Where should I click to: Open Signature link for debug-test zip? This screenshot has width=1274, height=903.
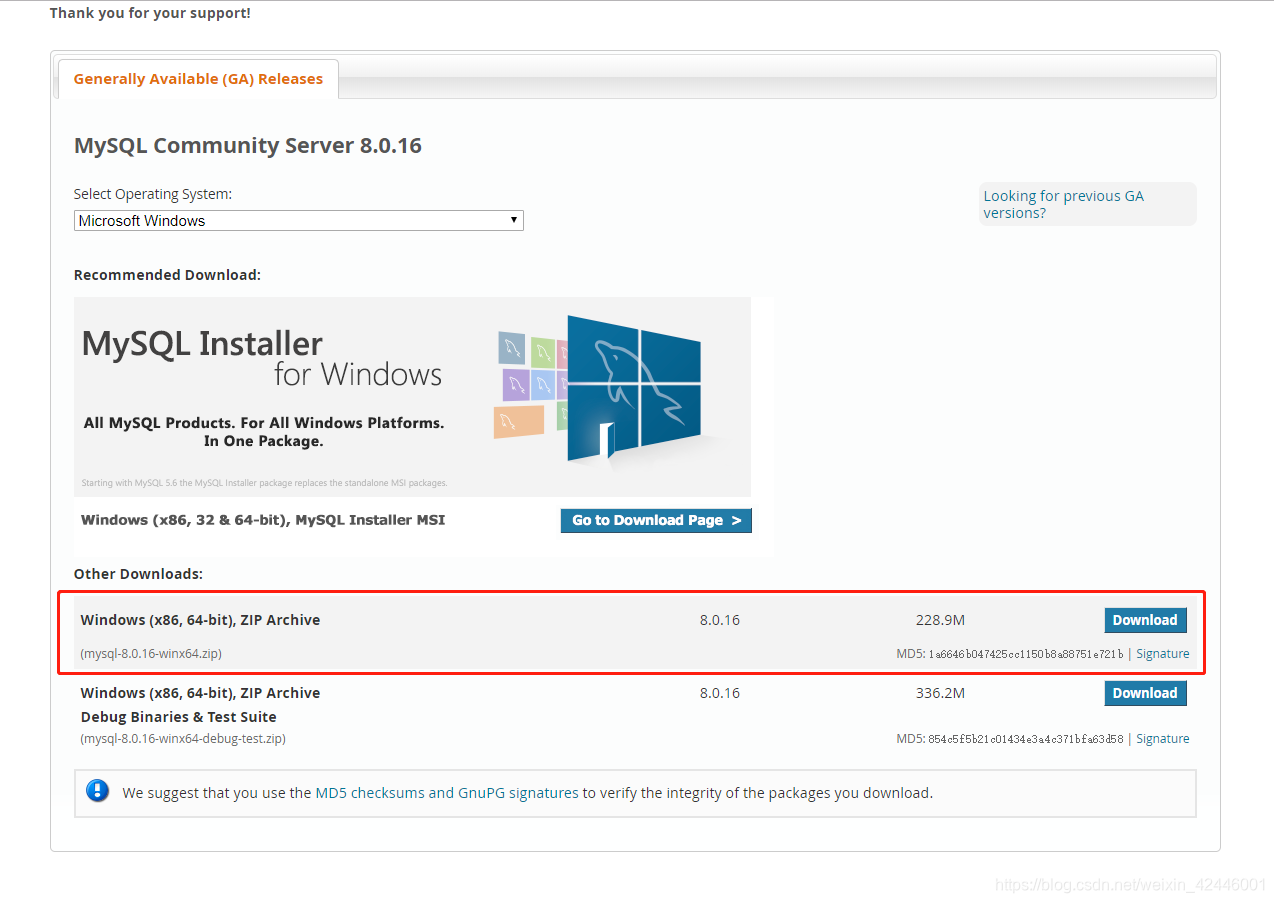click(x=1163, y=739)
